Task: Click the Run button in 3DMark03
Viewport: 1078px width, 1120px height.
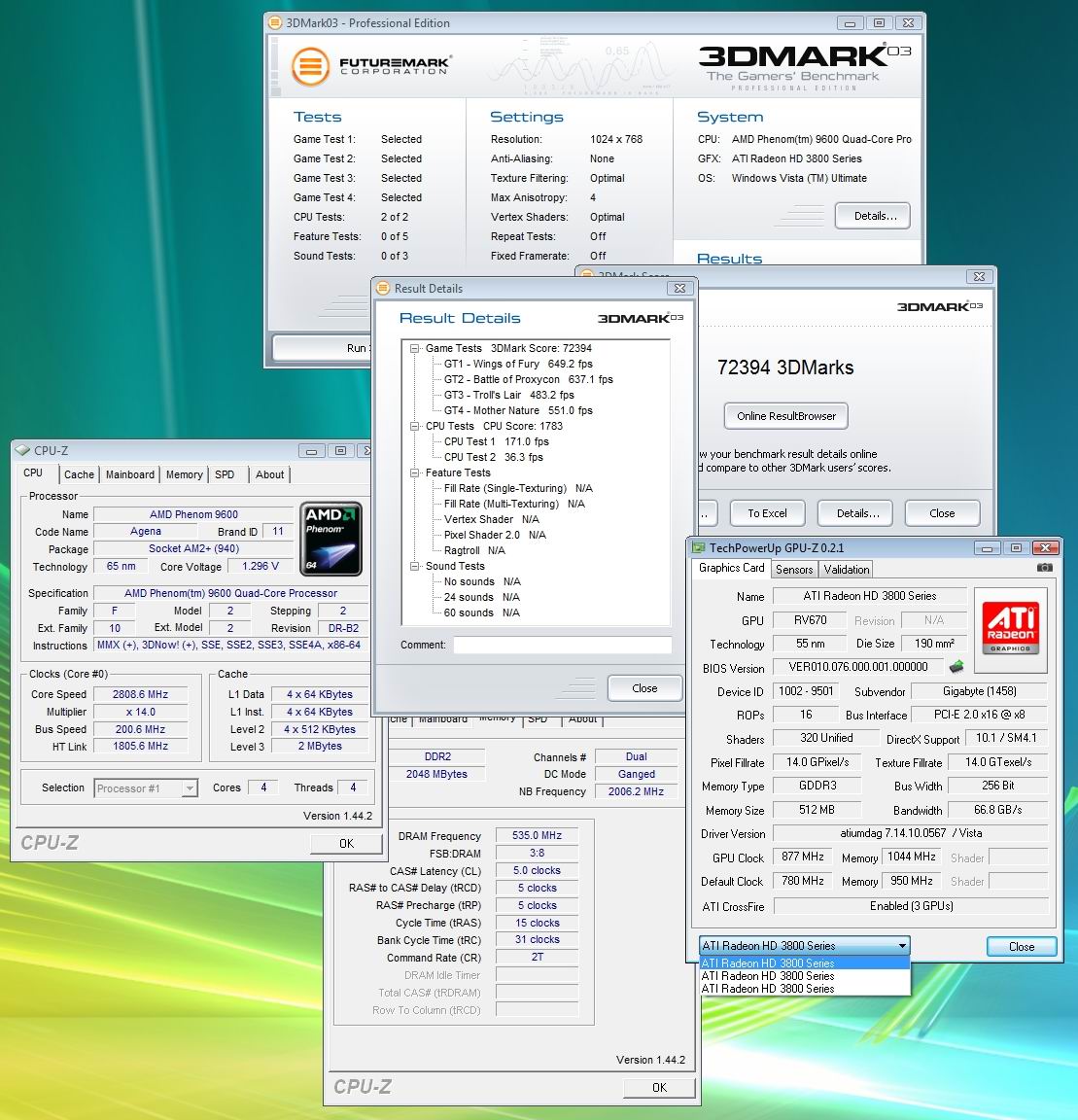Action: (322, 348)
